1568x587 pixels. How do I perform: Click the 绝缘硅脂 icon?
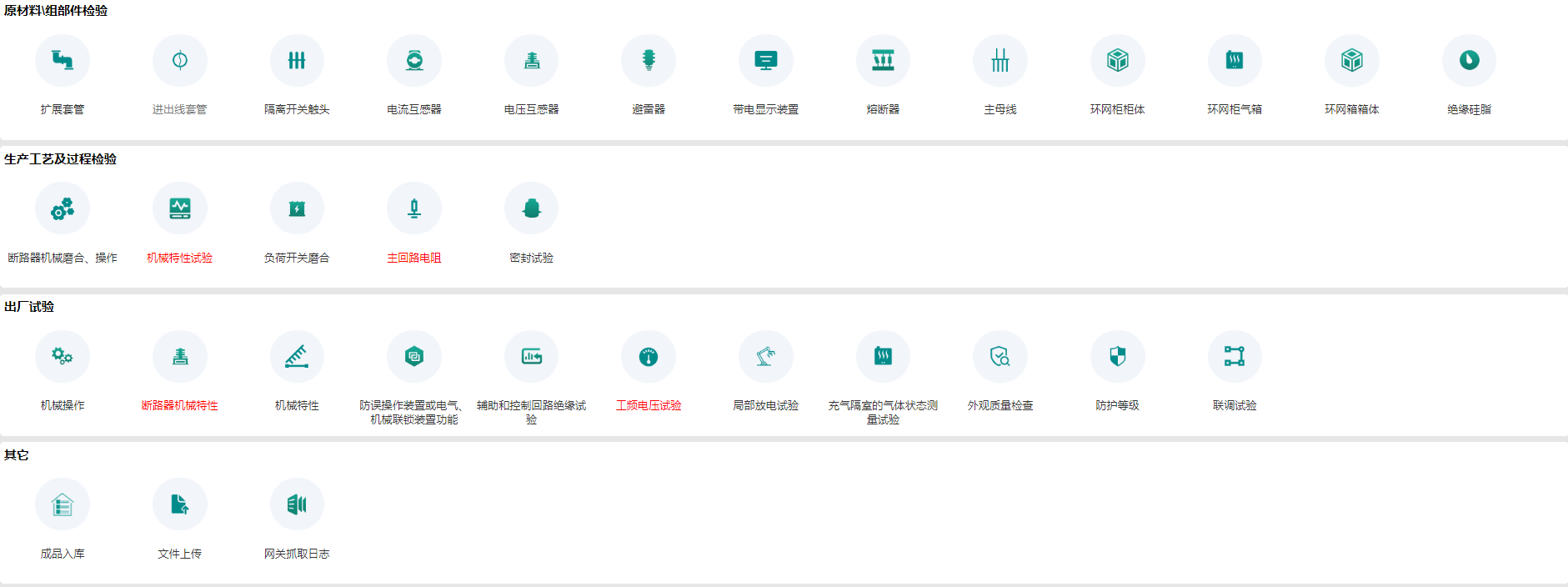coord(1469,61)
